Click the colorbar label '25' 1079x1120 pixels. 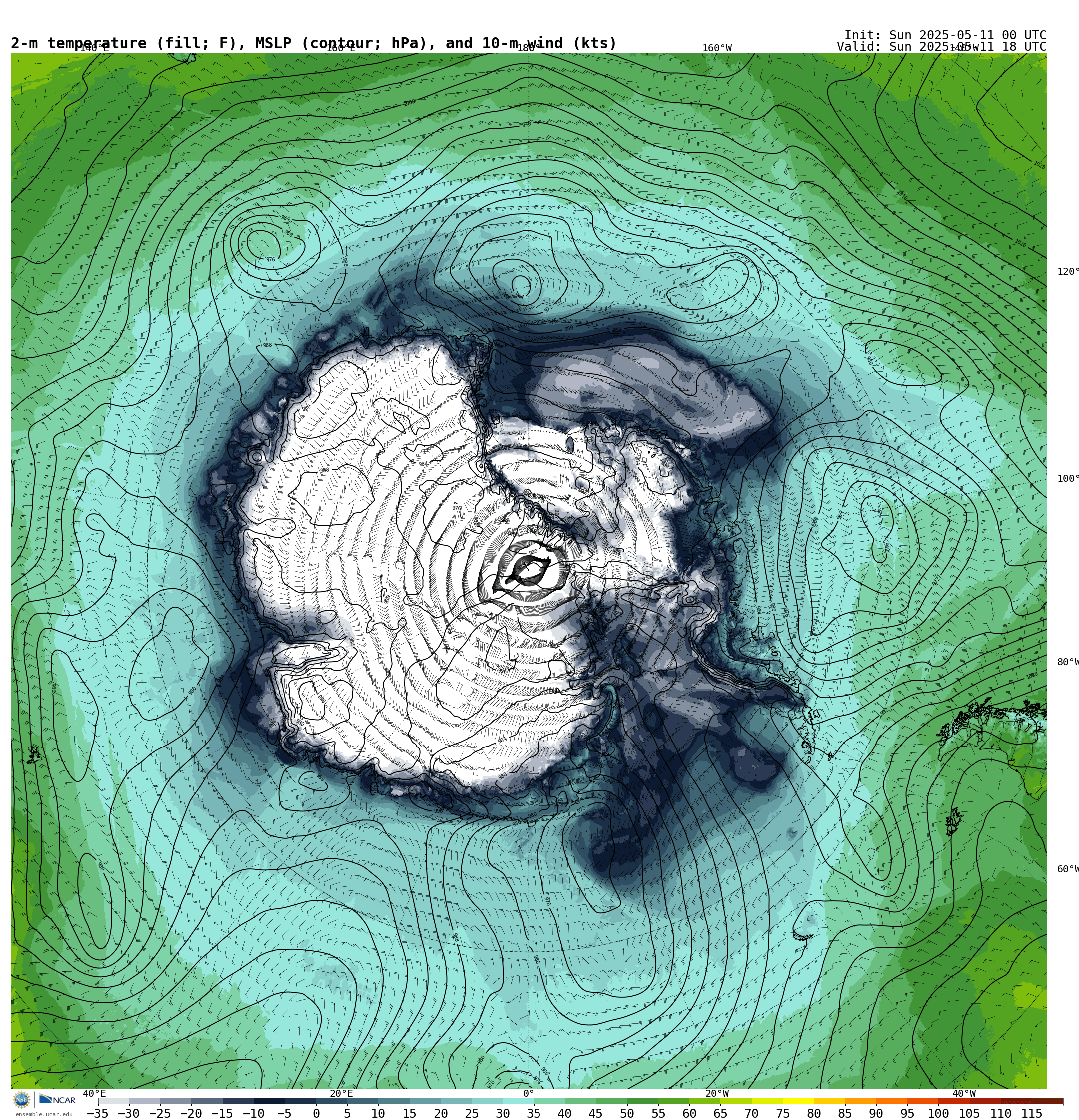point(472,1113)
